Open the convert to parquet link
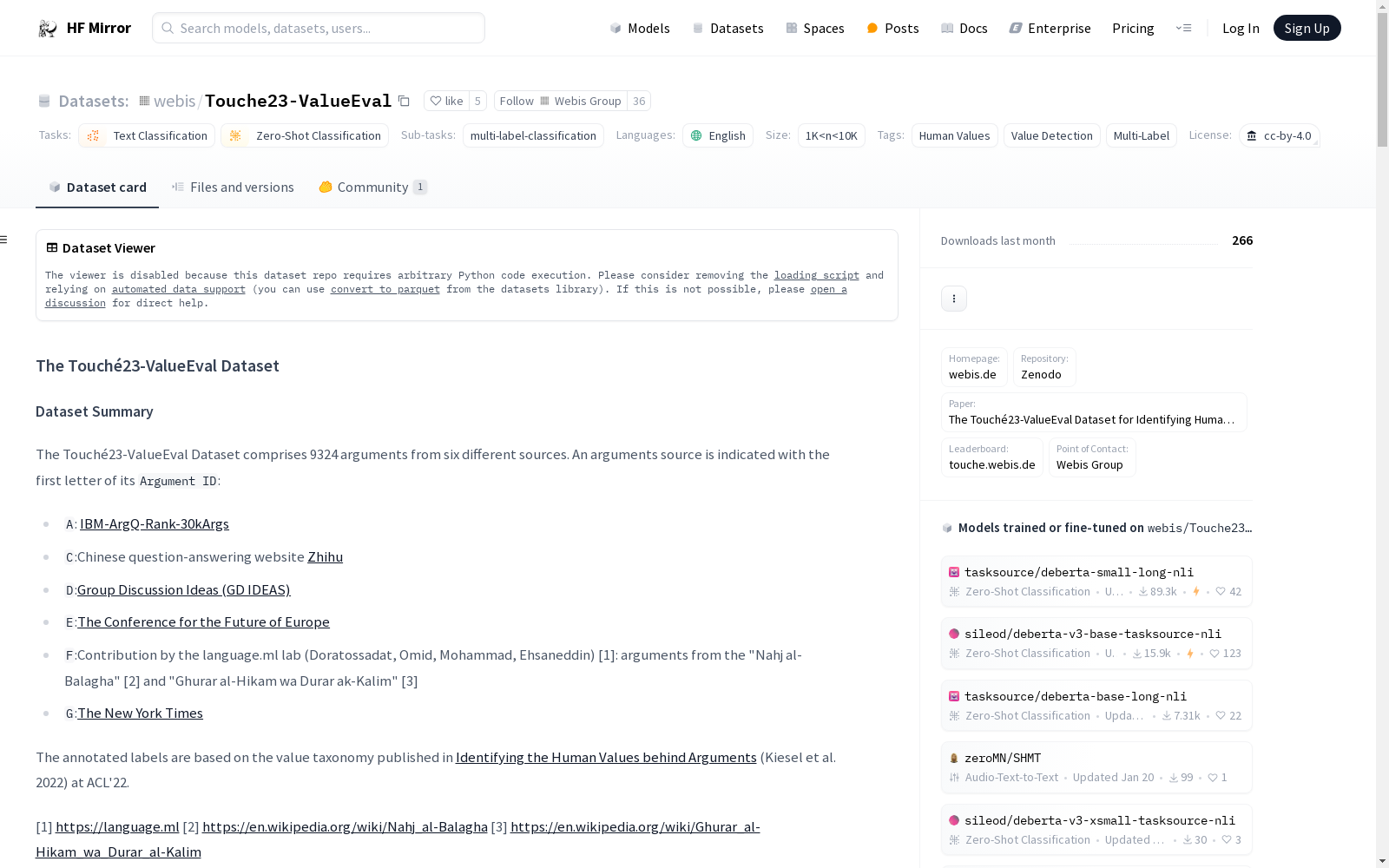This screenshot has width=1389, height=868. tap(385, 289)
